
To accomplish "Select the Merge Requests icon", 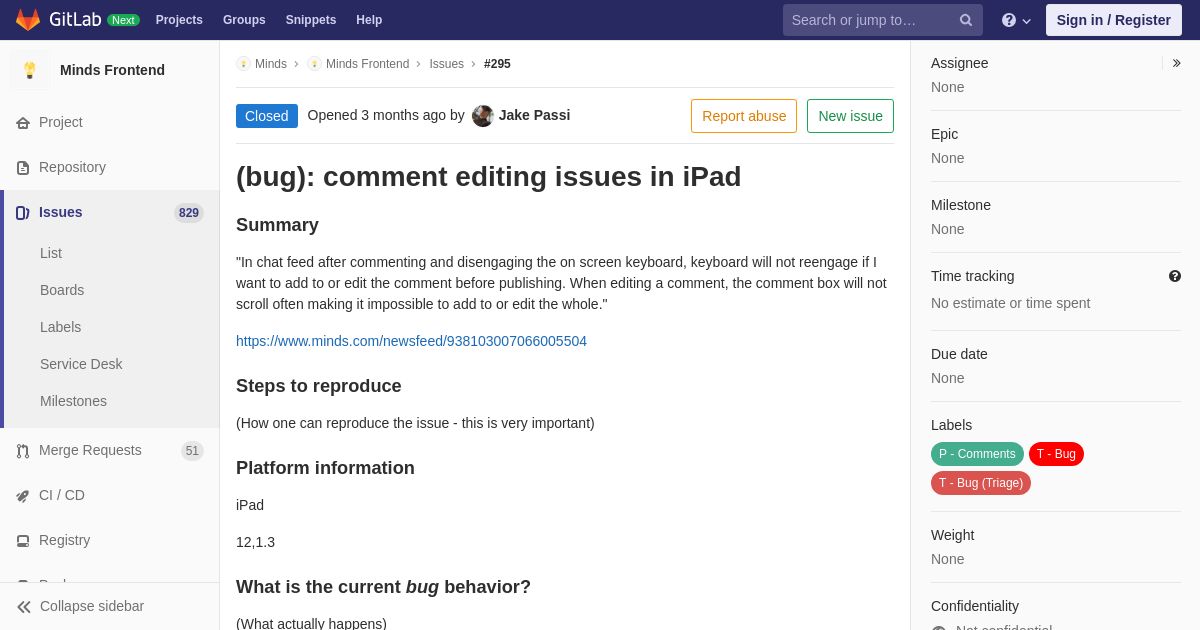I will pos(23,451).
